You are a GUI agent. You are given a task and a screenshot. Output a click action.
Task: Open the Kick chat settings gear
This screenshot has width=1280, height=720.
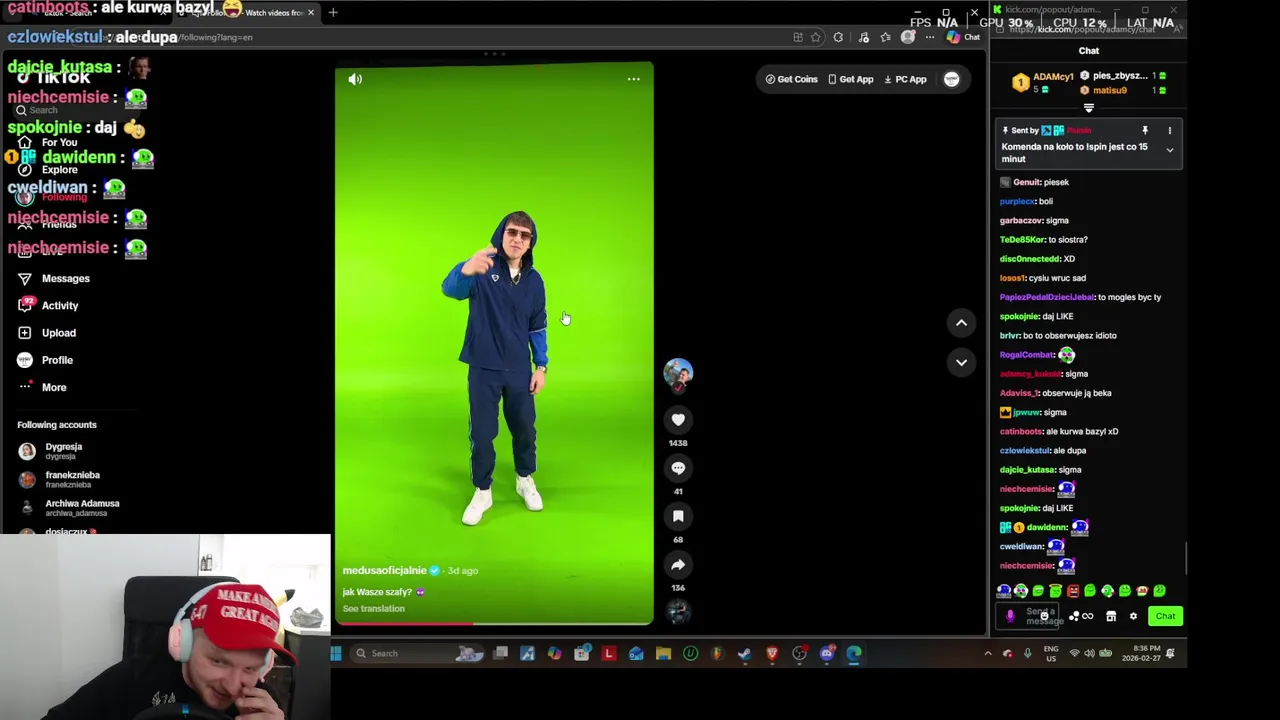[x=1133, y=616]
